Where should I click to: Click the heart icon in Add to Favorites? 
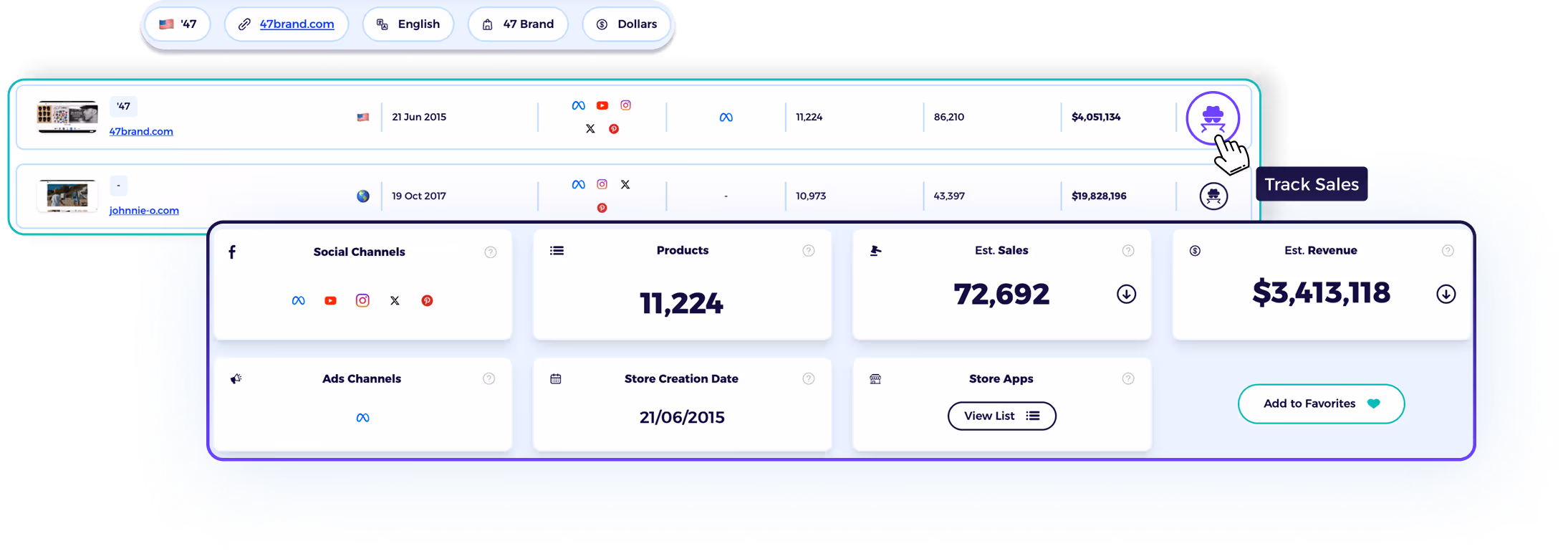(x=1373, y=403)
